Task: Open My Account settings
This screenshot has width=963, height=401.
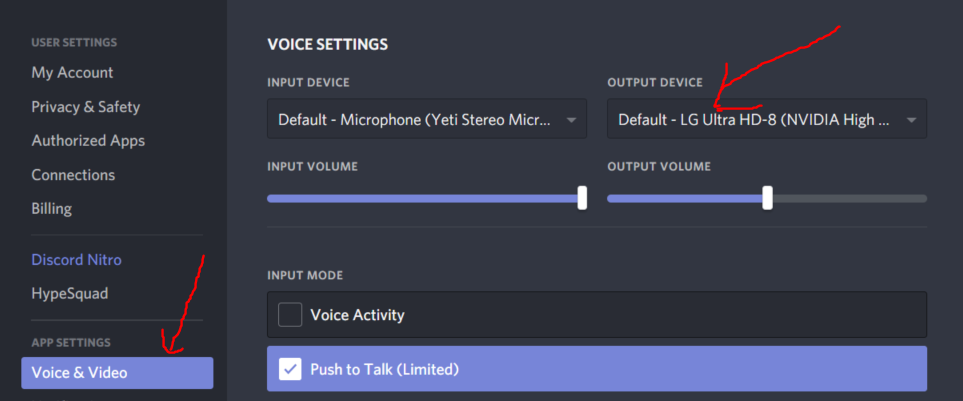Action: click(x=72, y=72)
